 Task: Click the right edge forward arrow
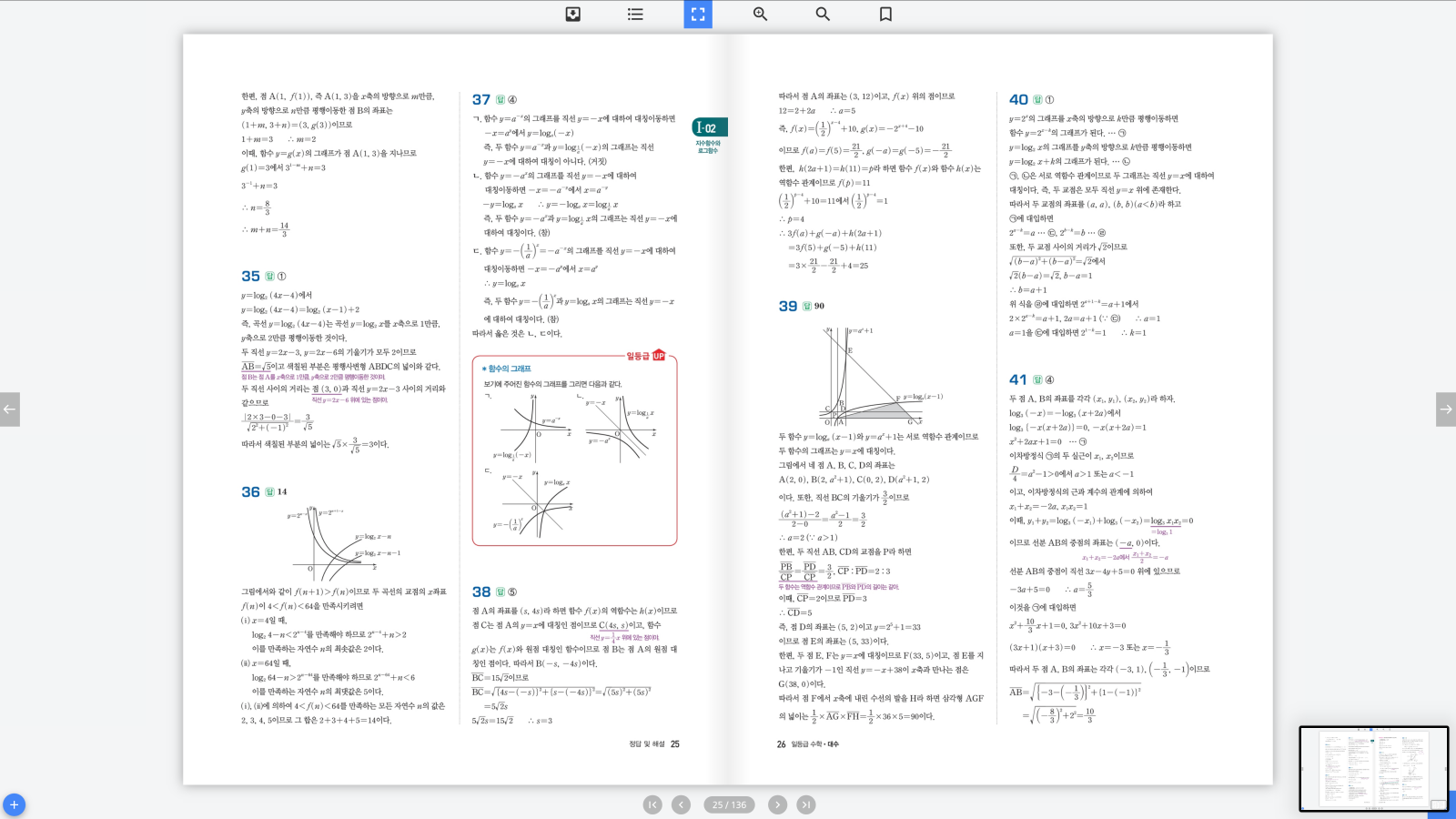(x=1446, y=409)
